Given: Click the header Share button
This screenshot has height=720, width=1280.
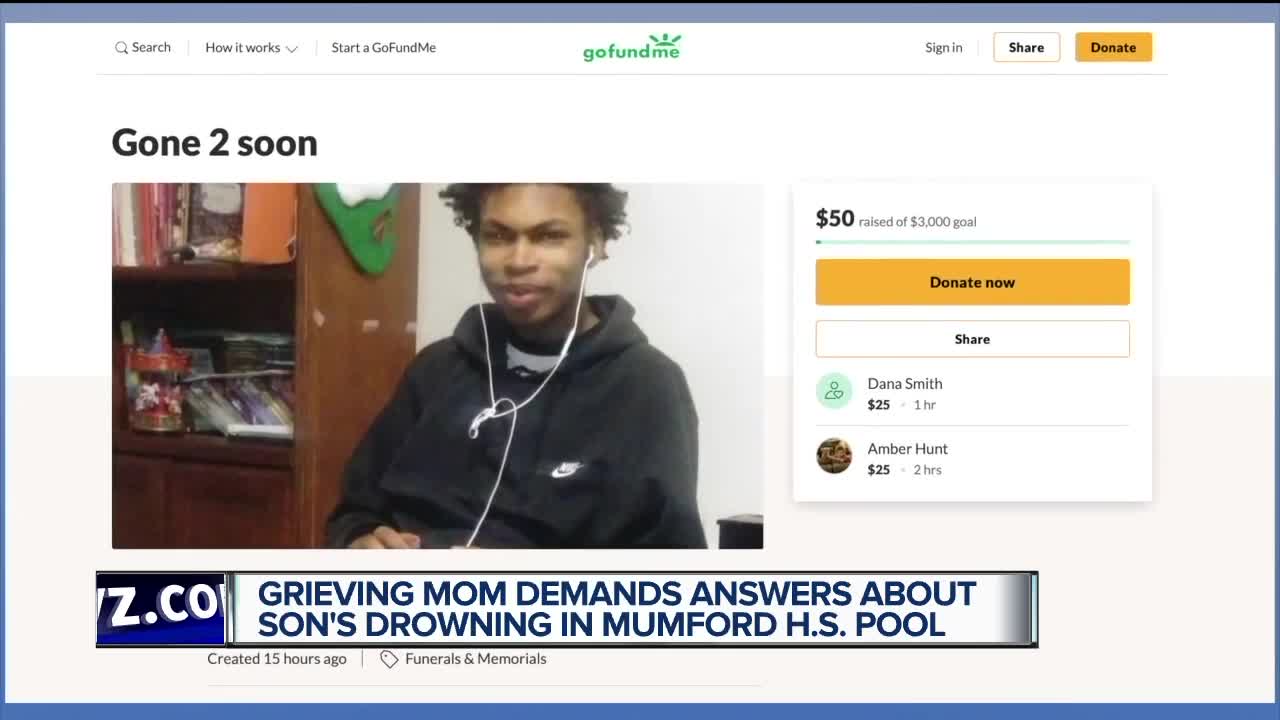Looking at the screenshot, I should 1026,47.
